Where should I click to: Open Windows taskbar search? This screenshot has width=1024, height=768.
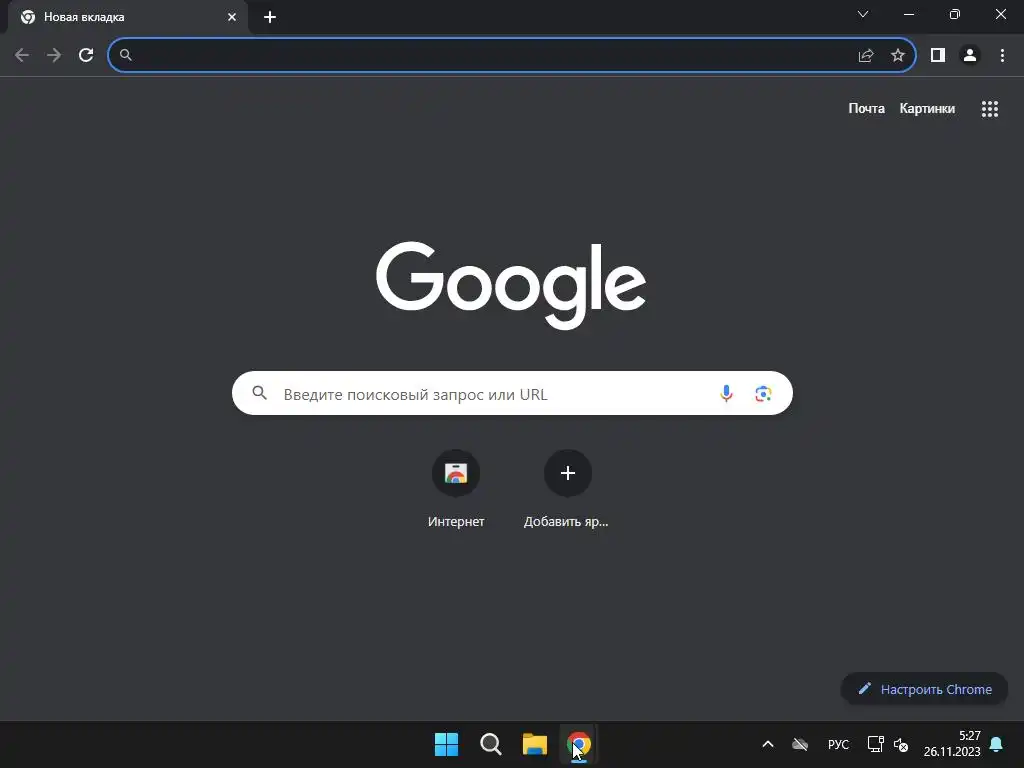point(490,744)
